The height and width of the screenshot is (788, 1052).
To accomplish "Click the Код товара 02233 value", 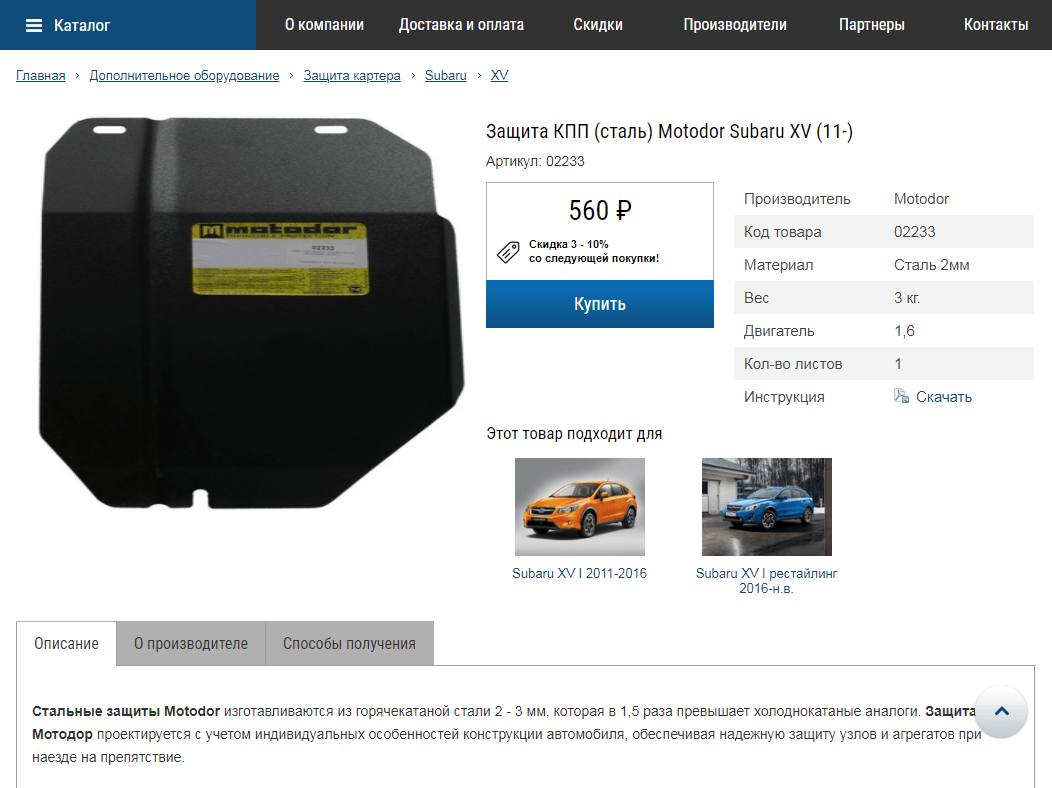I will [914, 232].
